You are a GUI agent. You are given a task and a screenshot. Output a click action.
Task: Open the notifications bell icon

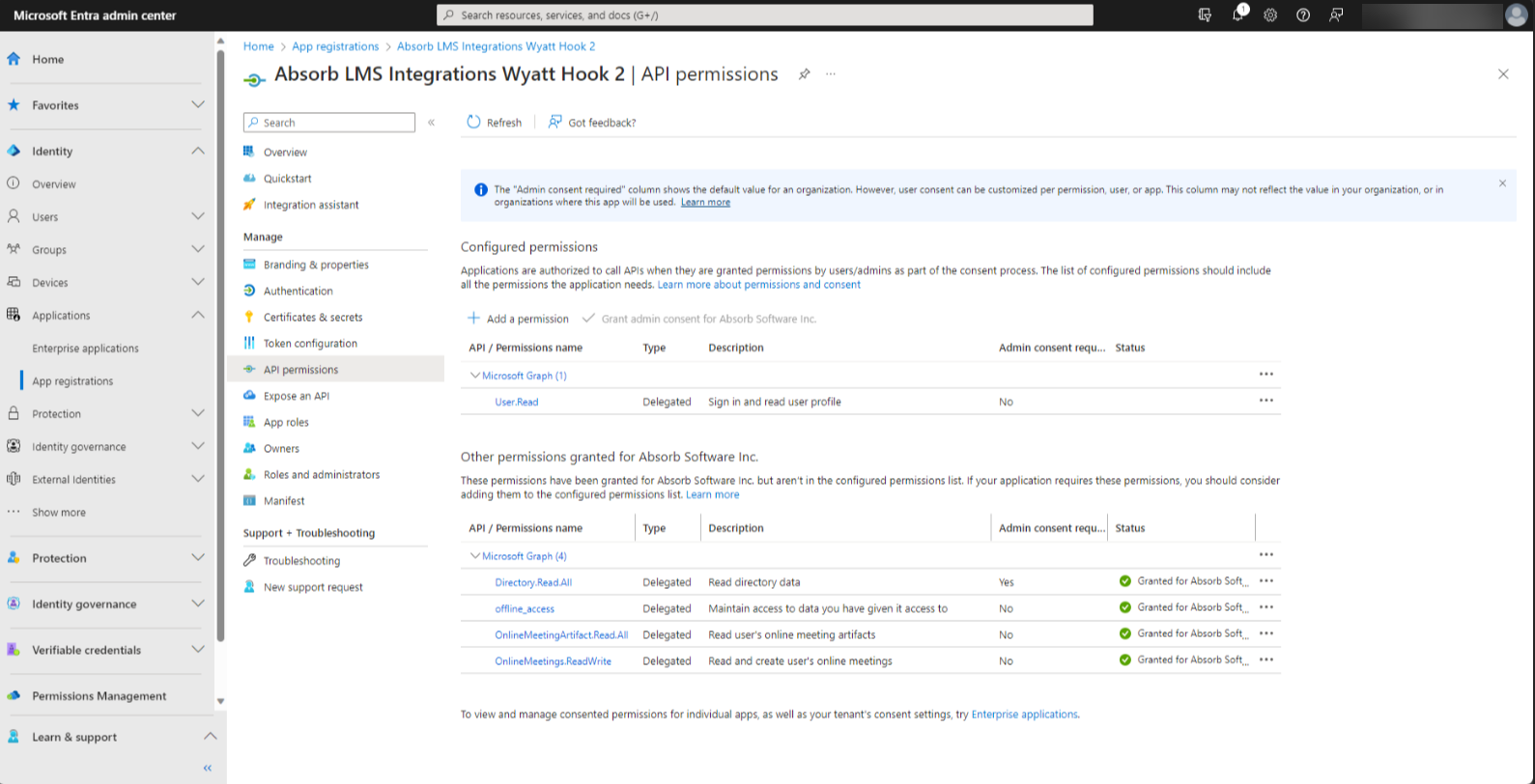[x=1237, y=14]
